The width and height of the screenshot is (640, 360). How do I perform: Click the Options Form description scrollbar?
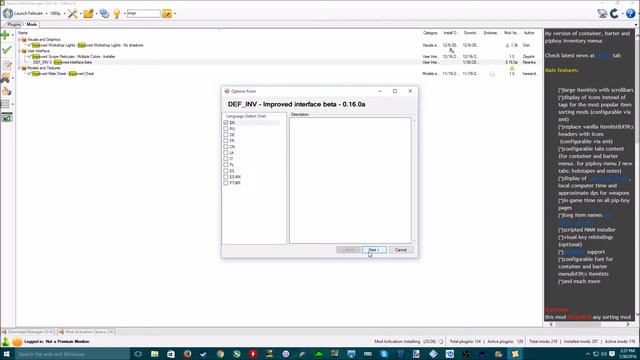(414, 180)
